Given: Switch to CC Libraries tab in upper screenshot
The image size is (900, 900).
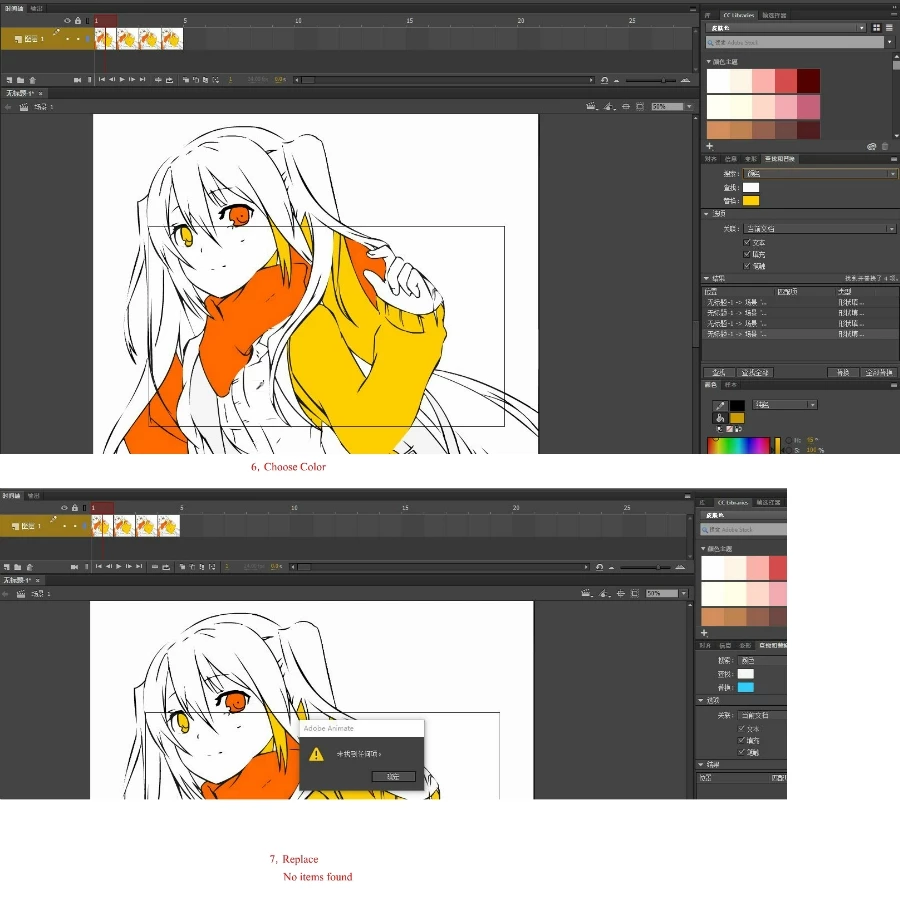Looking at the screenshot, I should [x=739, y=15].
